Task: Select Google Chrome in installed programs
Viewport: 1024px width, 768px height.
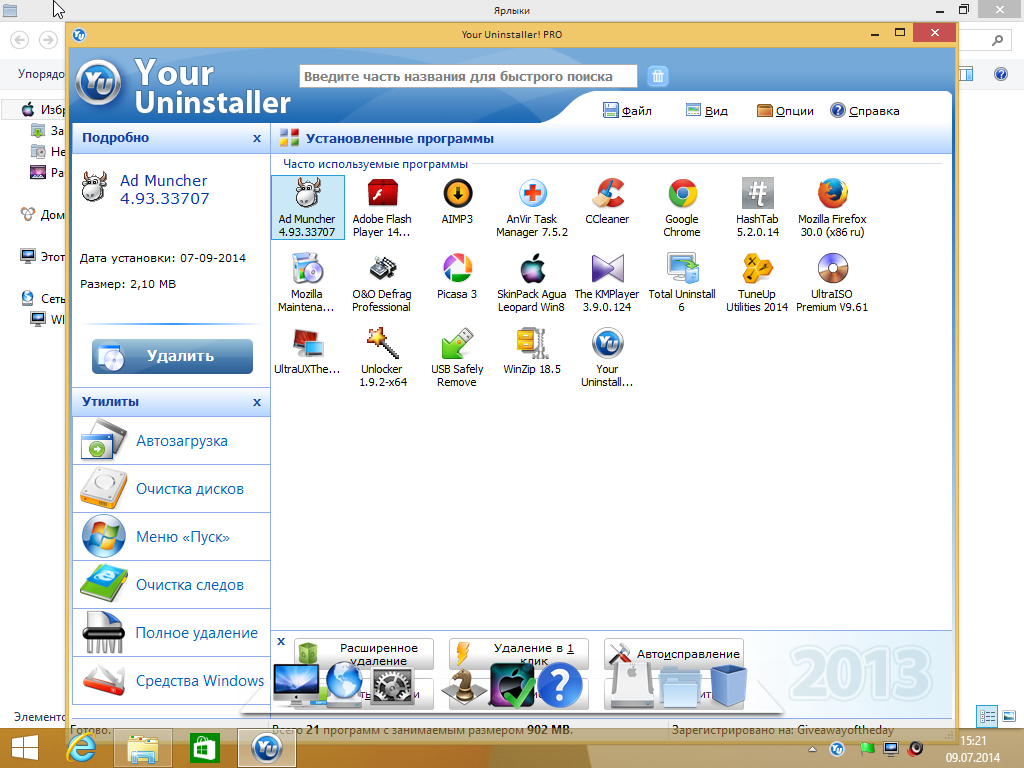Action: coord(682,208)
